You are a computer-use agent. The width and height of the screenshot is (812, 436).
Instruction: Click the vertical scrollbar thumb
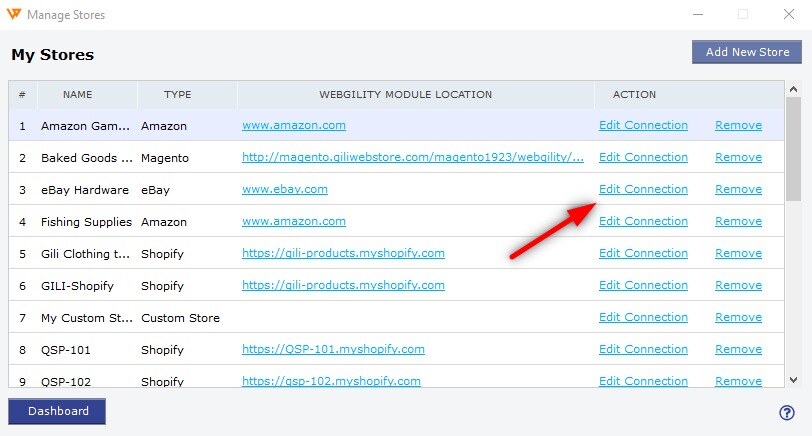pyautogui.click(x=793, y=149)
